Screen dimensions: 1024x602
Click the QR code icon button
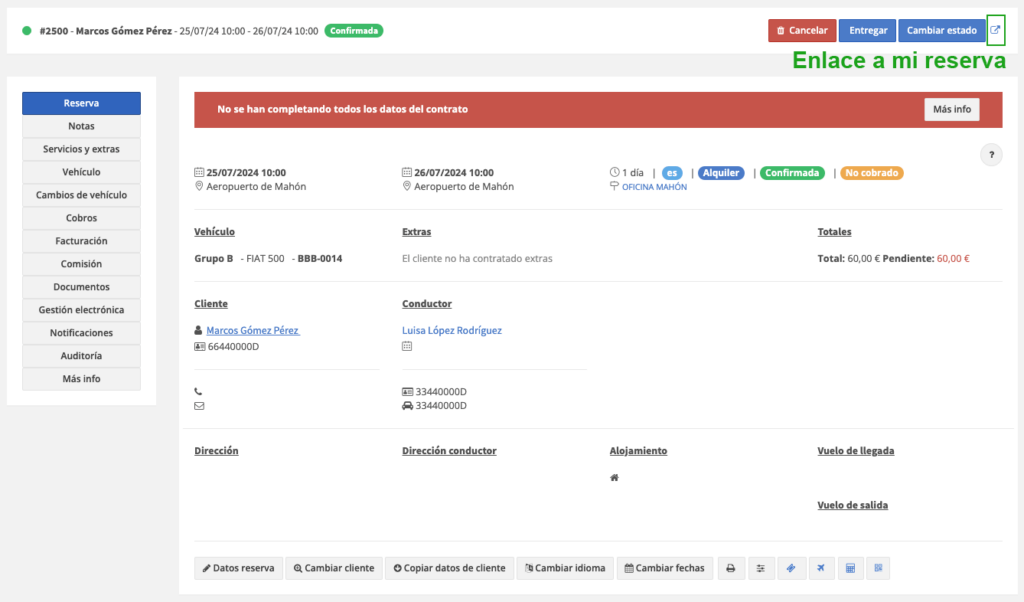pyautogui.click(x=878, y=568)
